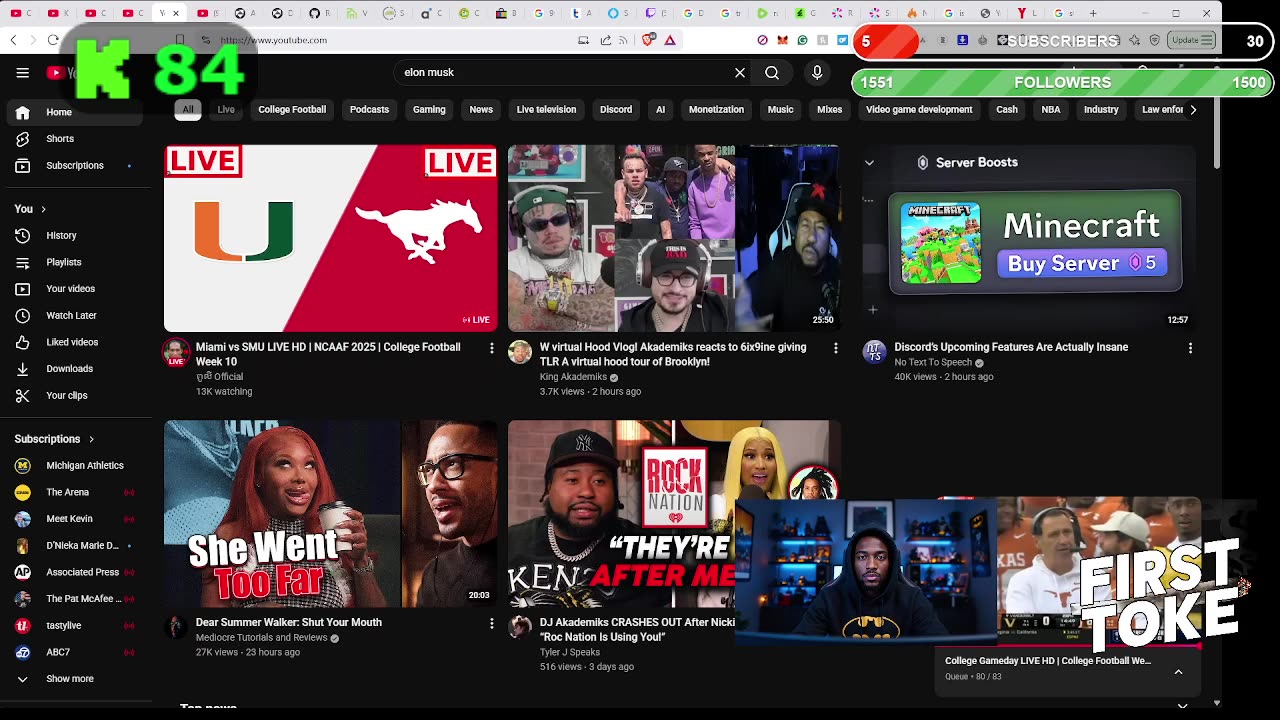Open a new browser tab
This screenshot has width=1280, height=720.
coord(1093,13)
